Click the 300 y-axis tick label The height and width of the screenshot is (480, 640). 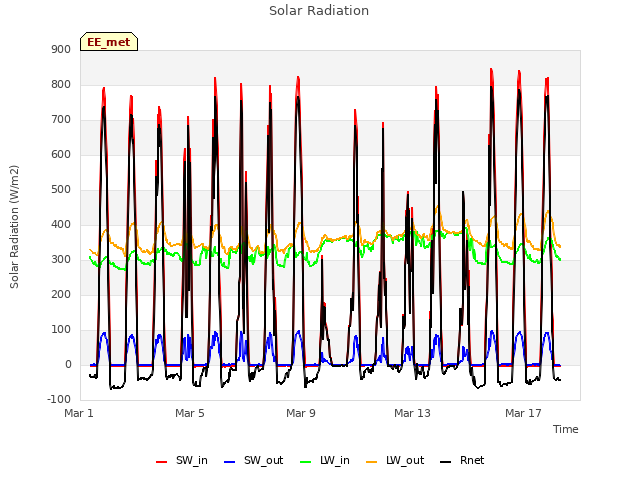[61, 260]
